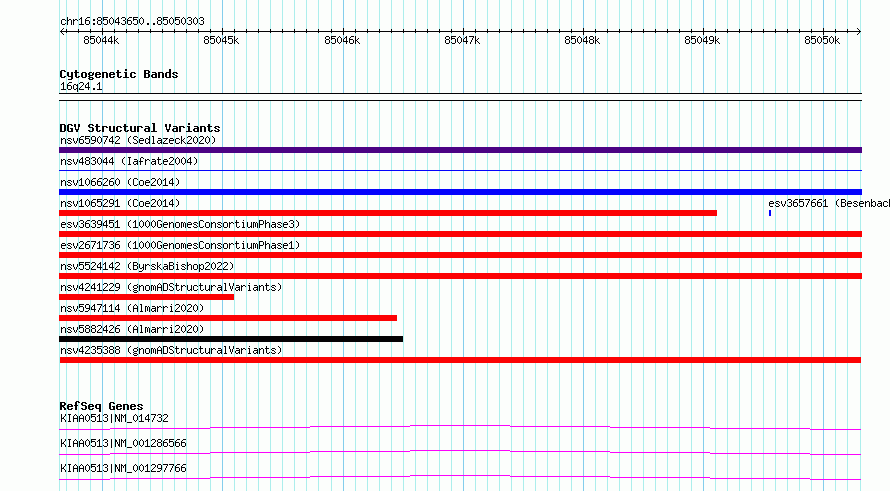Select the red nsv5947114 variant bar
This screenshot has height=491, width=890.
228,318
